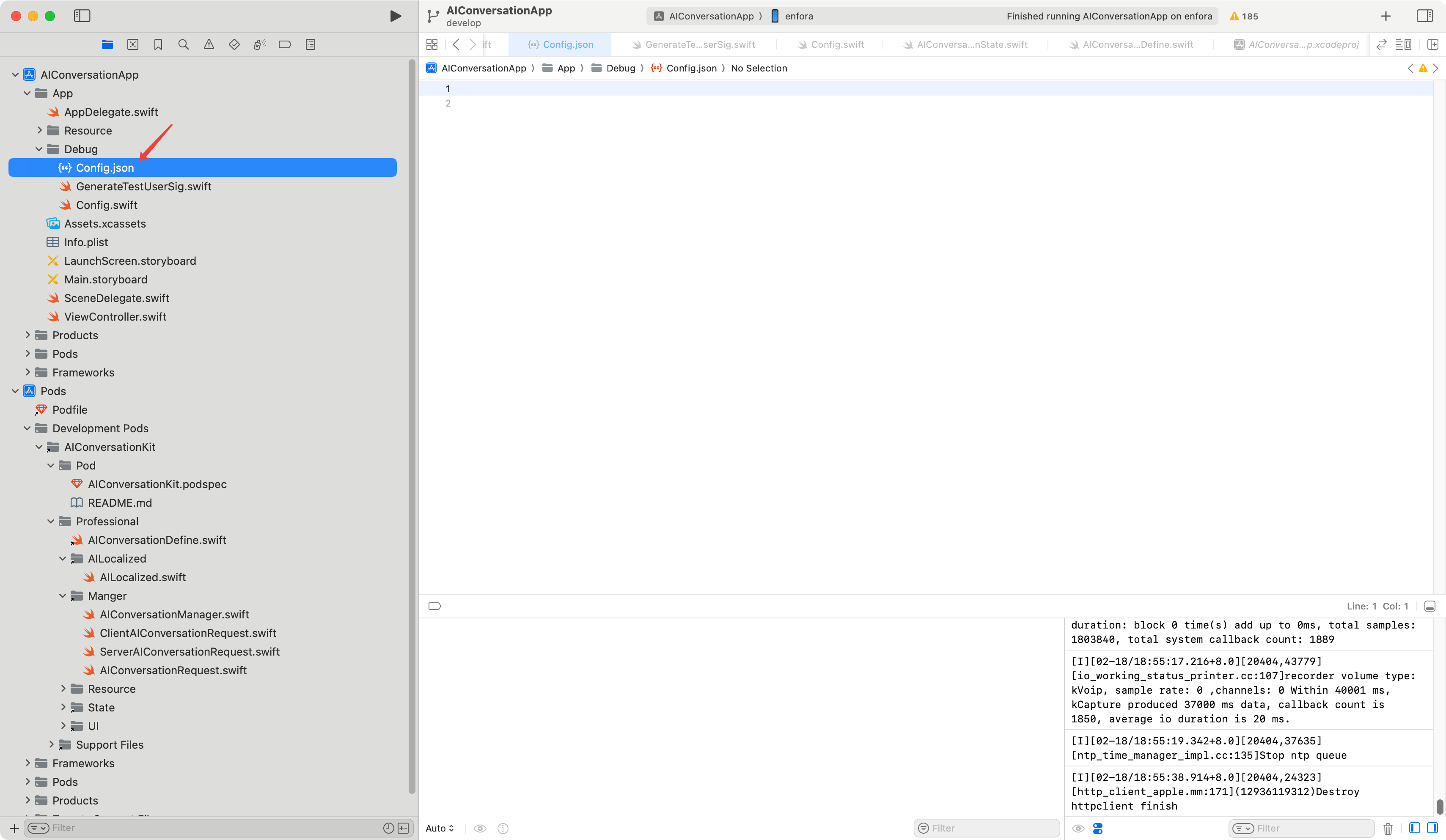This screenshot has height=840, width=1446.
Task: Click the source control branch icon
Action: [433, 16]
